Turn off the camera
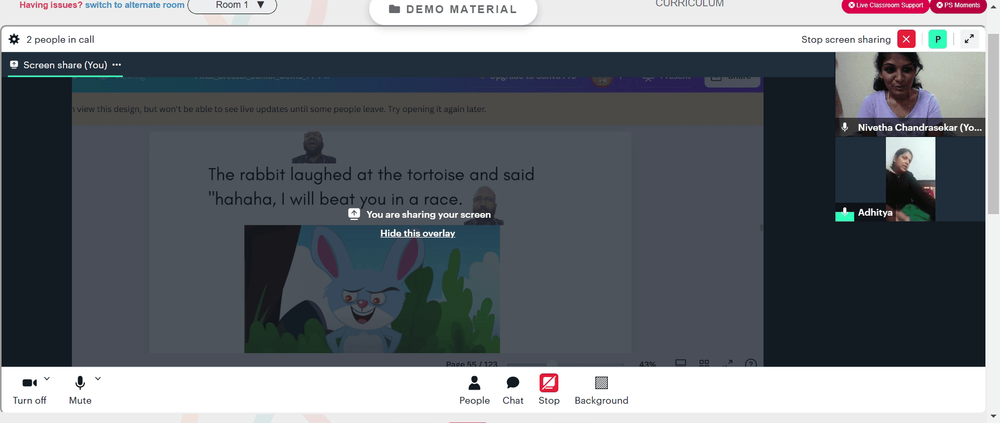Screen dimensions: 1000x423 (x=29, y=390)
